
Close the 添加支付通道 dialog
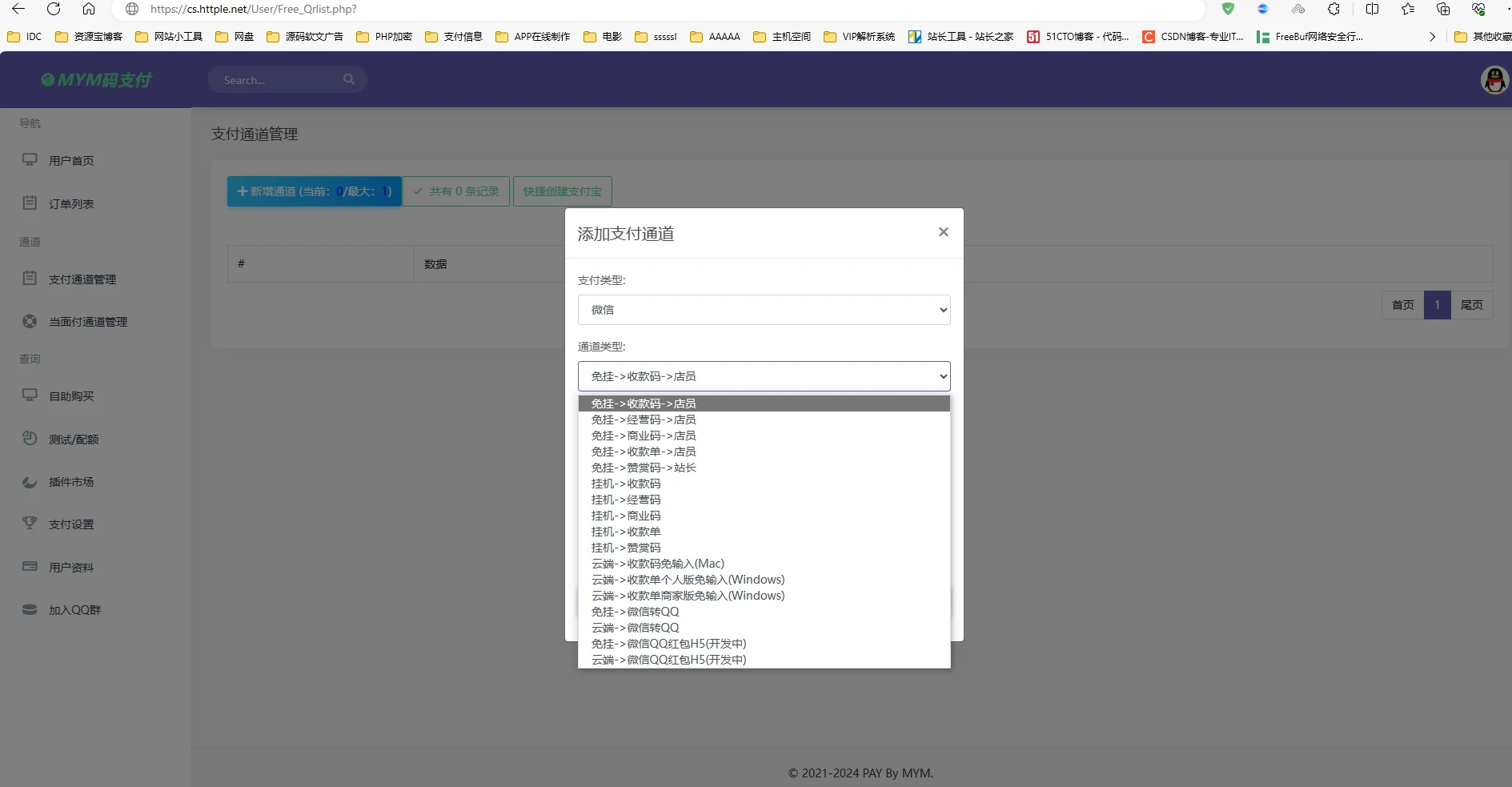coord(943,232)
